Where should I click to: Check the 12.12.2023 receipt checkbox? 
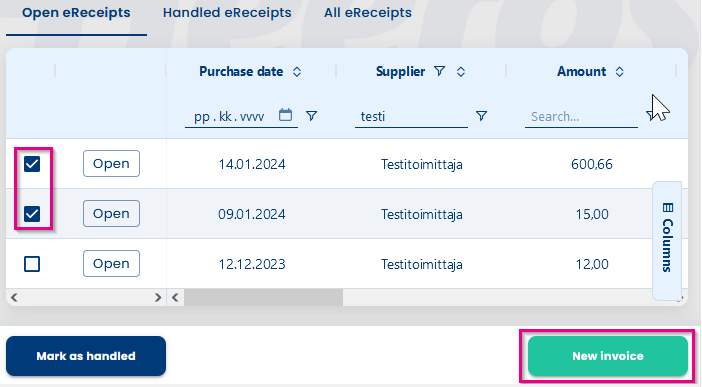[x=32, y=264]
